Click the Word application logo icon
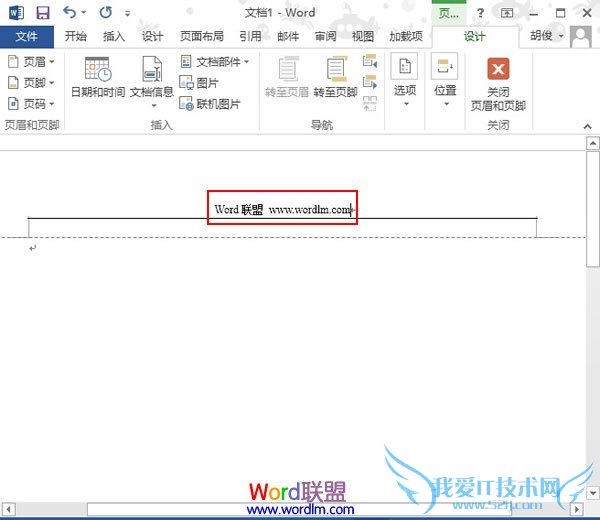This screenshot has width=600, height=520. (16, 13)
